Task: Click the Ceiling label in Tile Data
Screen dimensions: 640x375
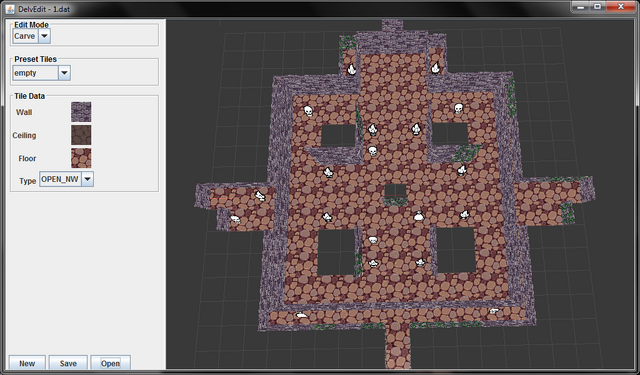Action: click(24, 135)
